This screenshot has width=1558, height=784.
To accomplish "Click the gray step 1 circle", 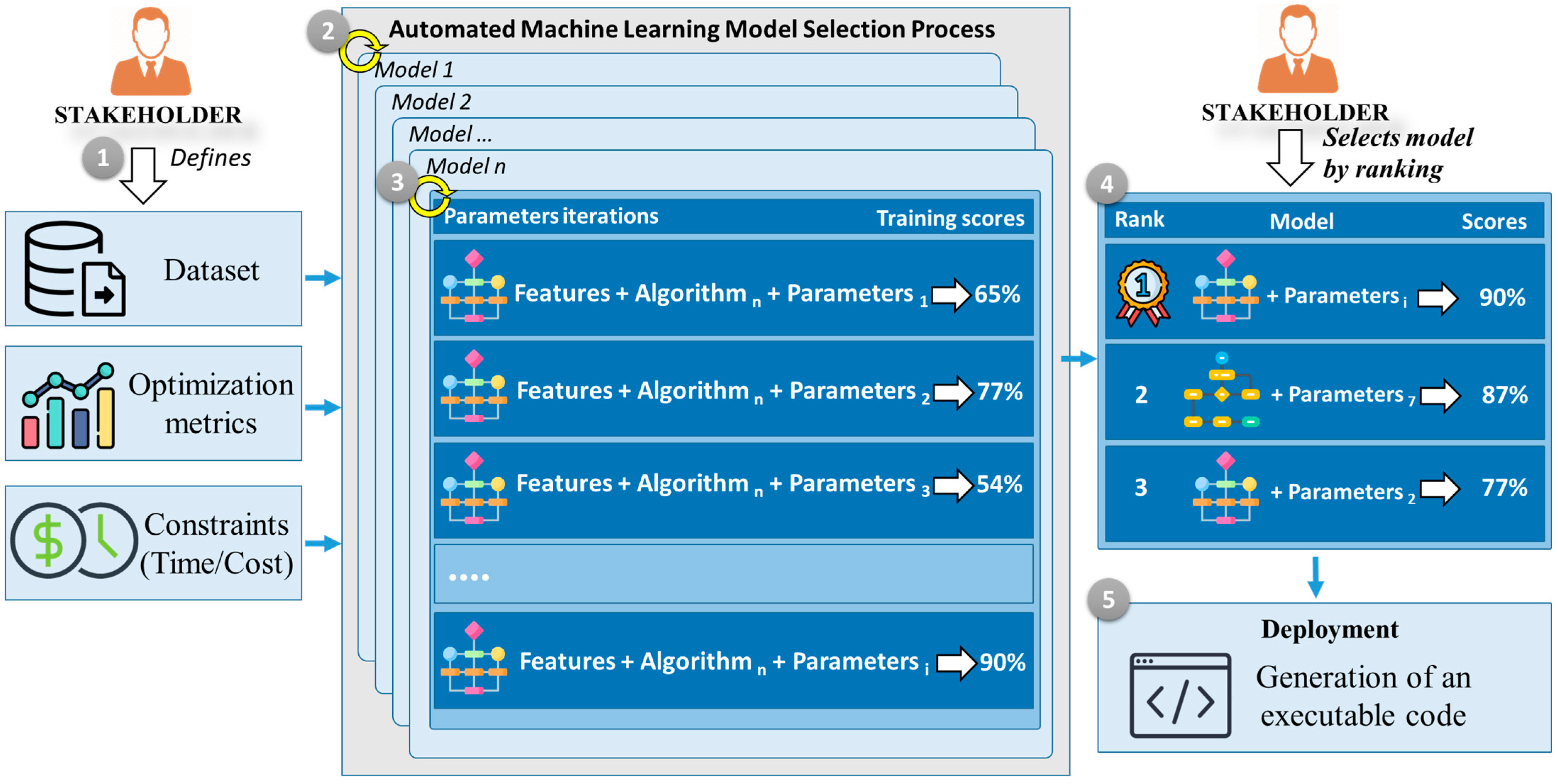I will 103,158.
